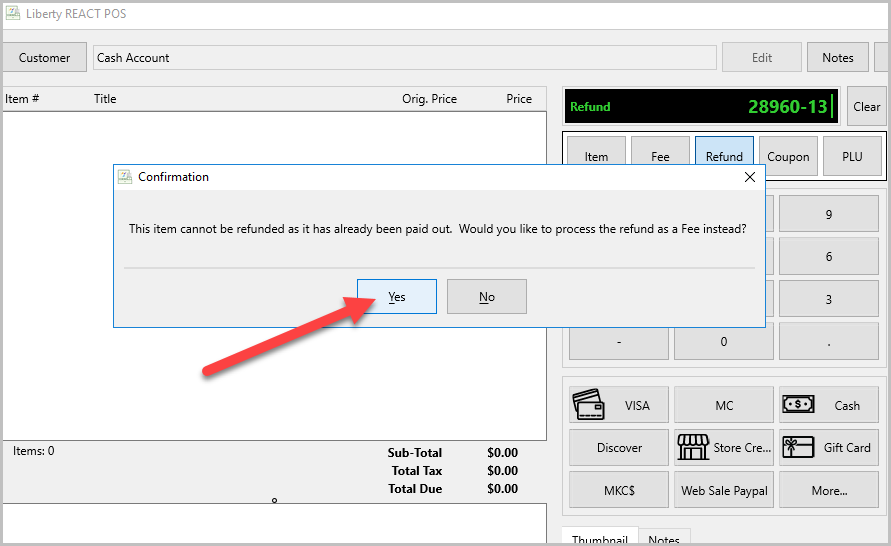Choose MKC$ payment method
The image size is (891, 546).
(619, 490)
